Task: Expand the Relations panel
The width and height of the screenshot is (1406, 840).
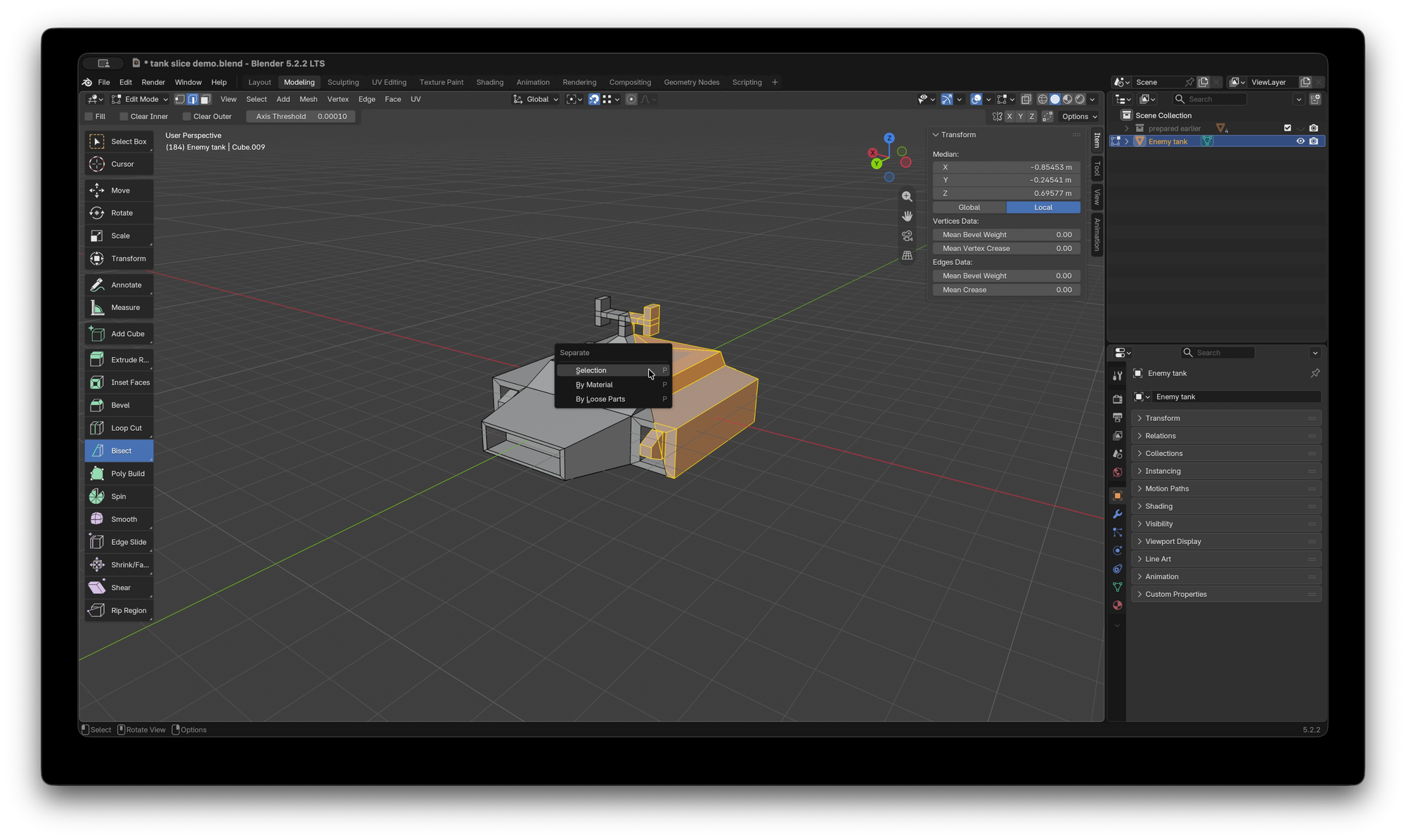Action: pos(1226,436)
